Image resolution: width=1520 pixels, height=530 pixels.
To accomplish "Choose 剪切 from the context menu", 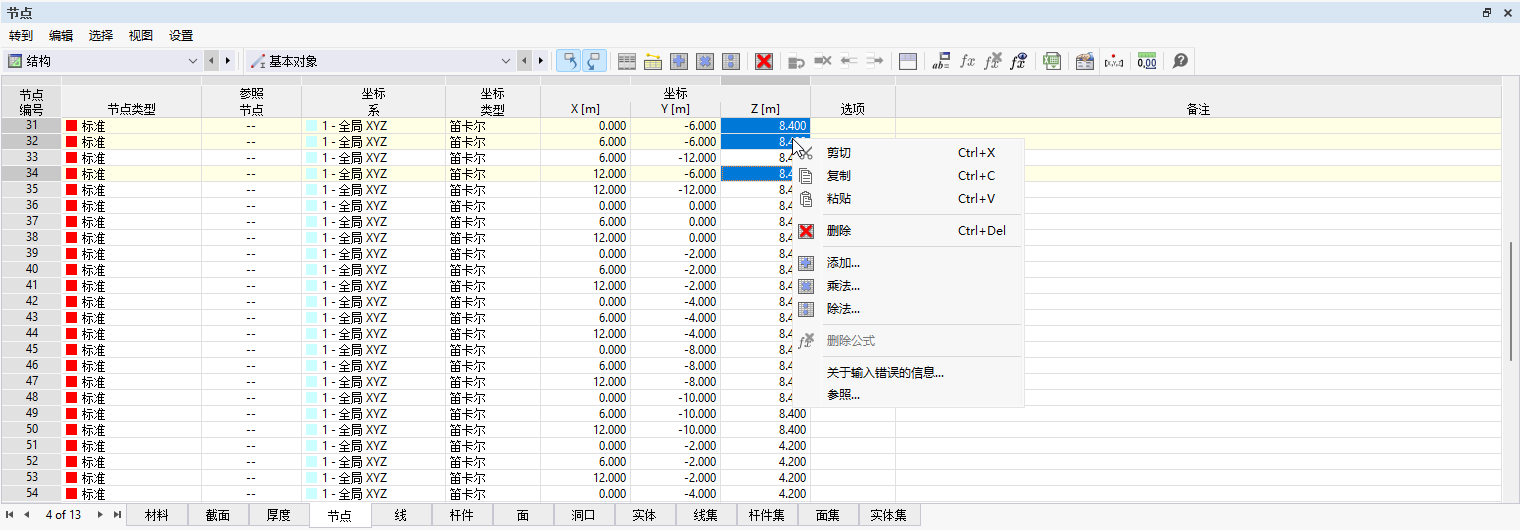I will tap(908, 153).
